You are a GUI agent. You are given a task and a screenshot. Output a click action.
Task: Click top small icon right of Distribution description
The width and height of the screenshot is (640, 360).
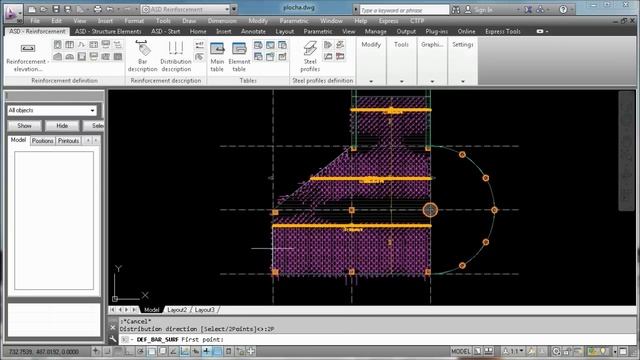[199, 45]
